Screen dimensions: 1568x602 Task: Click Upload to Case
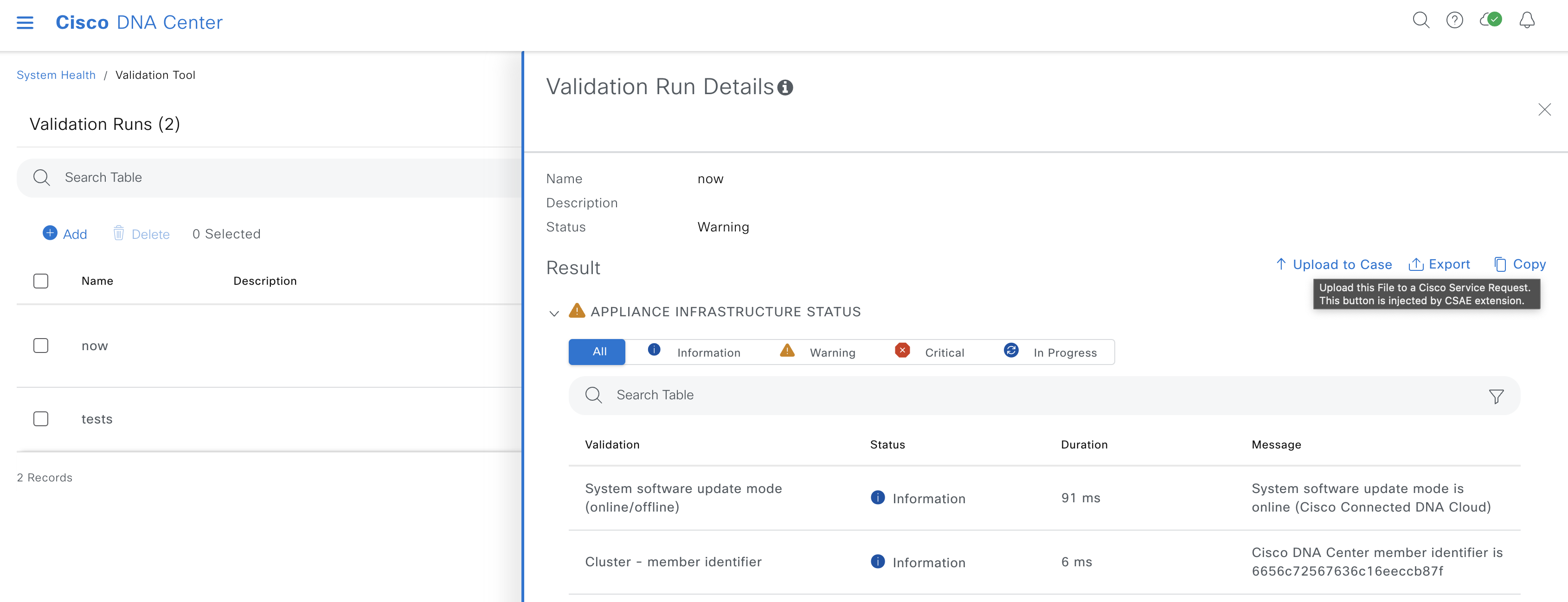click(x=1334, y=264)
